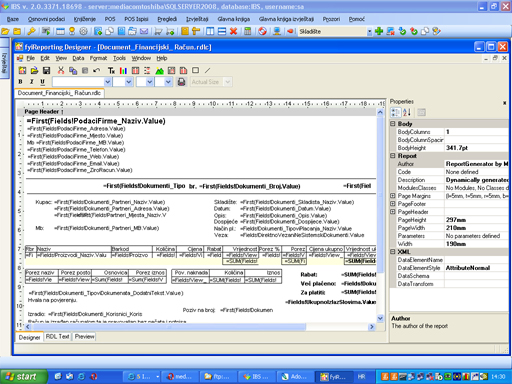Select the List insert tool
Viewport: 512px width, 384px height.
coord(147,70)
